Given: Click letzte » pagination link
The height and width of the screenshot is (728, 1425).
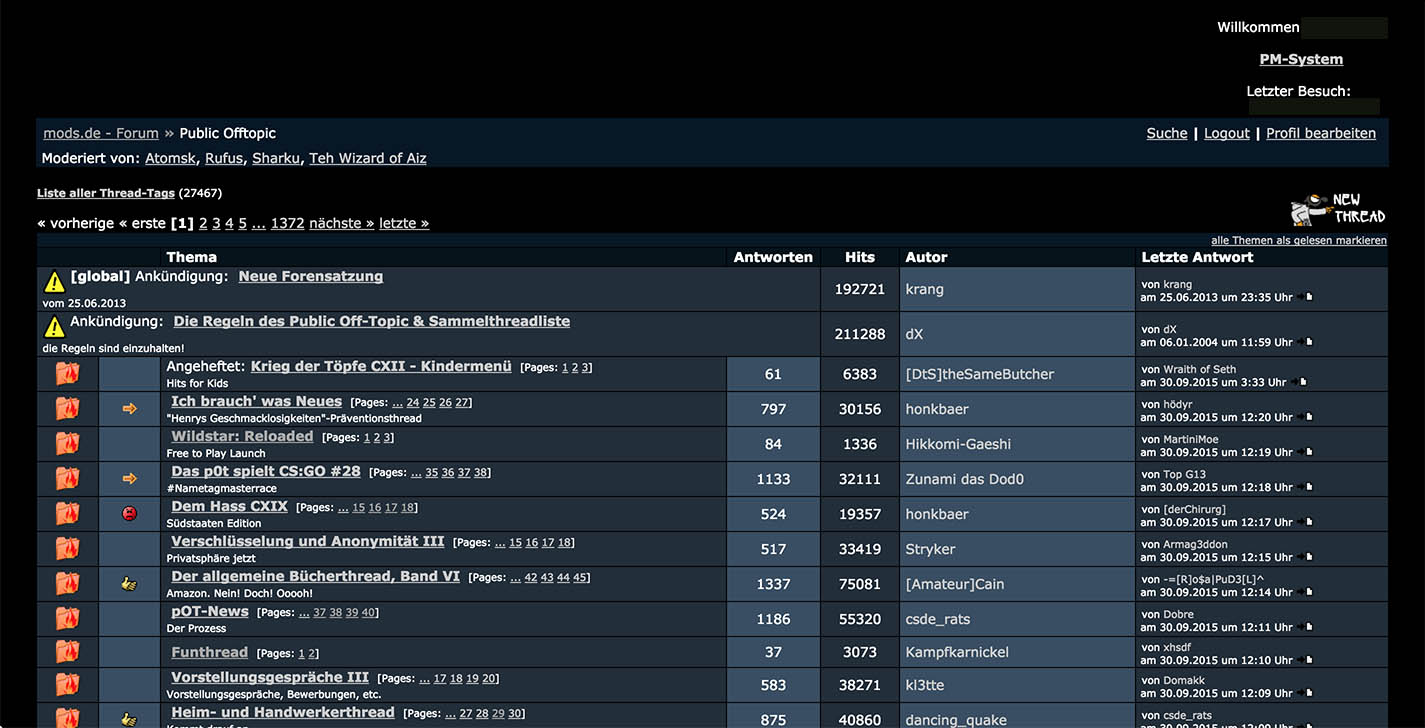Looking at the screenshot, I should (x=404, y=223).
